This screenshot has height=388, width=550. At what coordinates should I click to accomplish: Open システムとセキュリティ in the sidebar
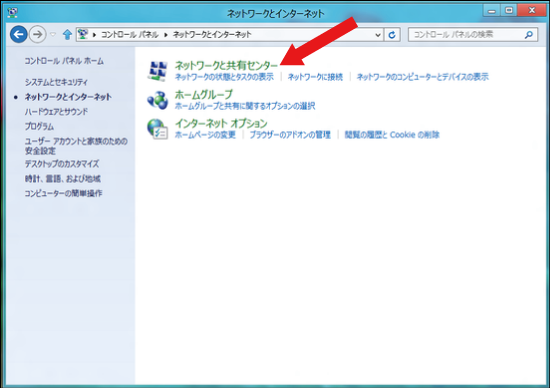[56, 82]
